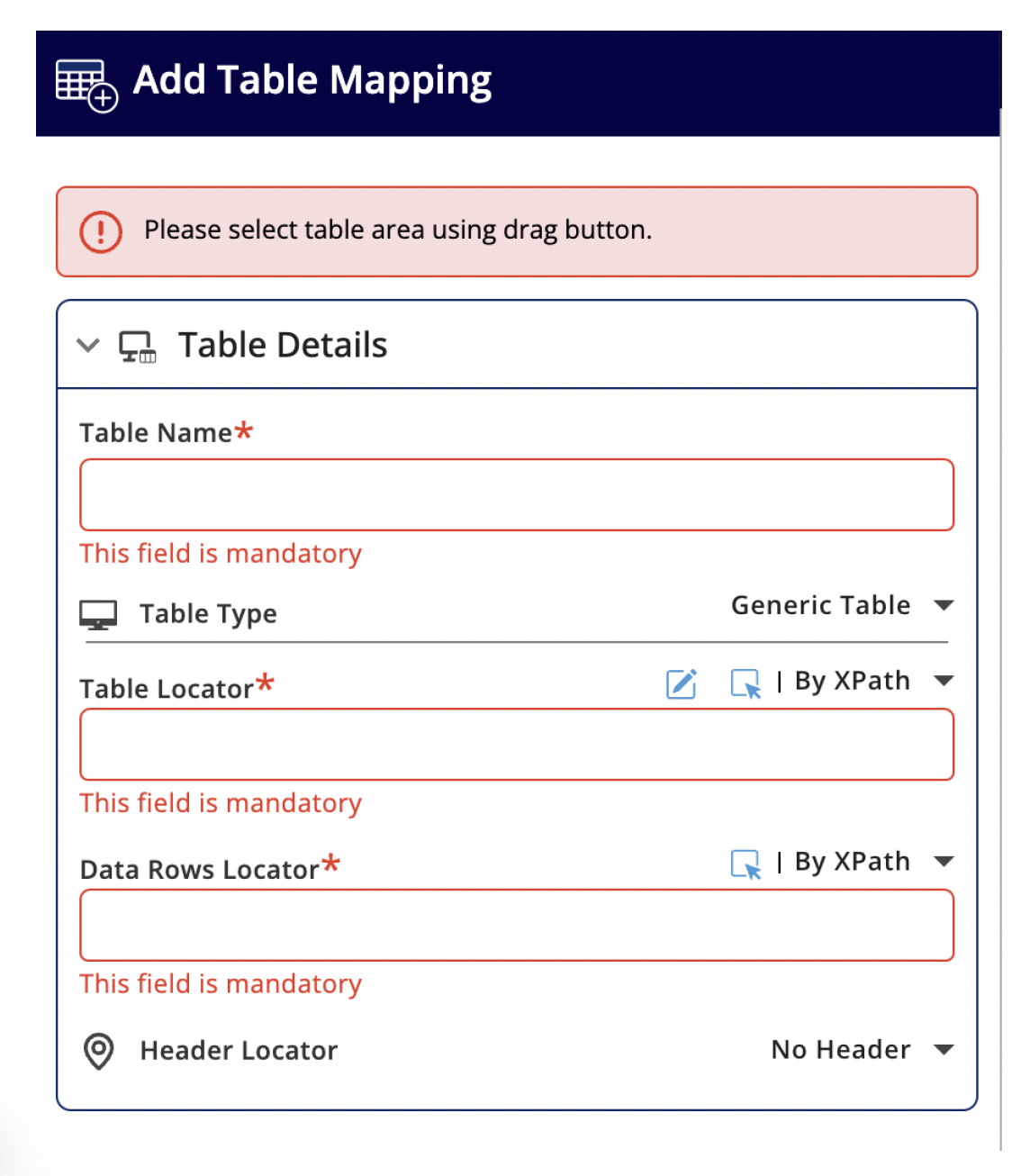Focus the Data Rows Locator input field
The image size is (1030, 1176).
(517, 925)
